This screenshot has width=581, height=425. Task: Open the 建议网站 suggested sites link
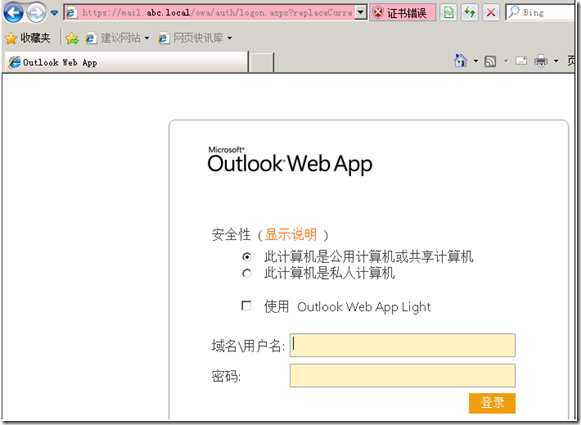[x=113, y=38]
